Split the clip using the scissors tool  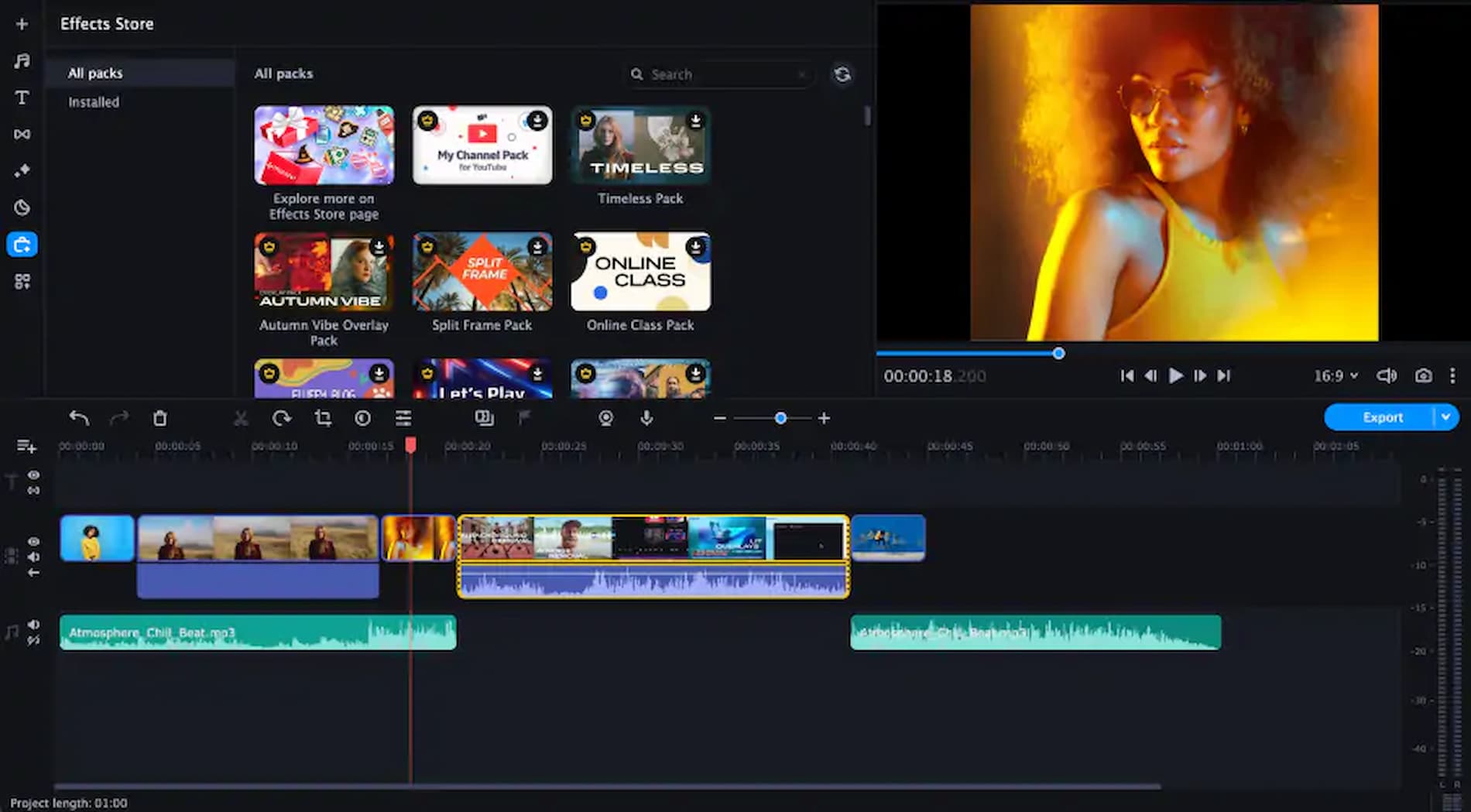(x=241, y=418)
